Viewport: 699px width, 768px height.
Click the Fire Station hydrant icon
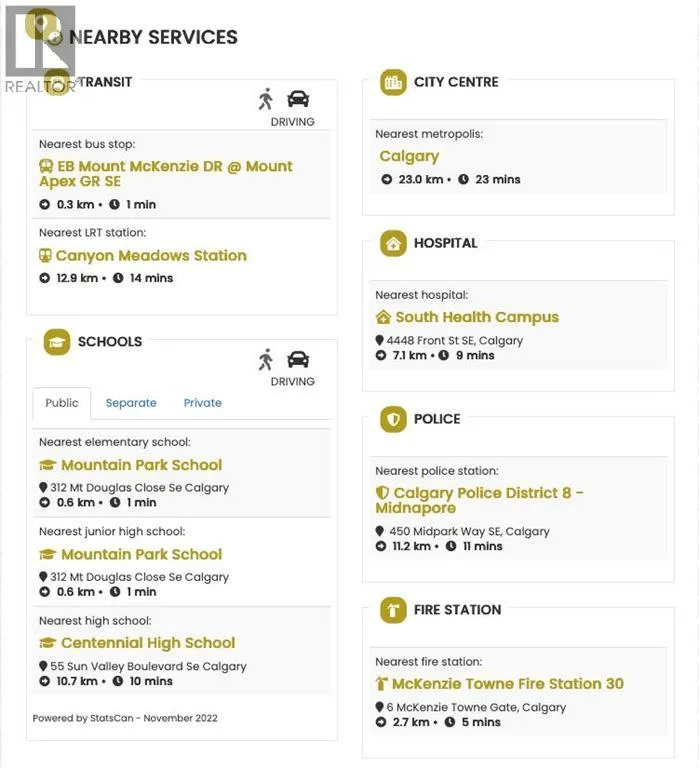tap(393, 610)
